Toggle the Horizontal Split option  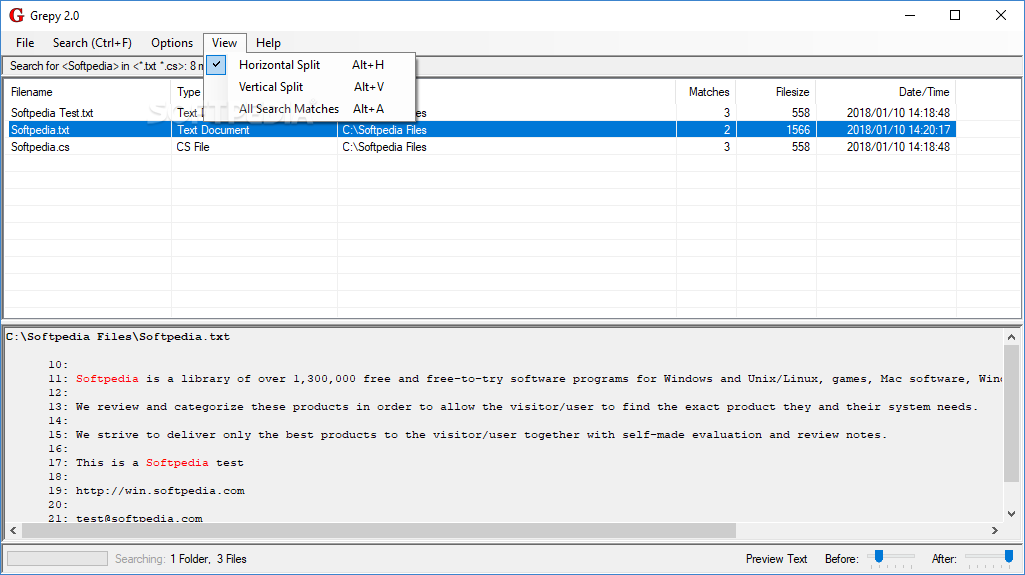pyautogui.click(x=311, y=65)
